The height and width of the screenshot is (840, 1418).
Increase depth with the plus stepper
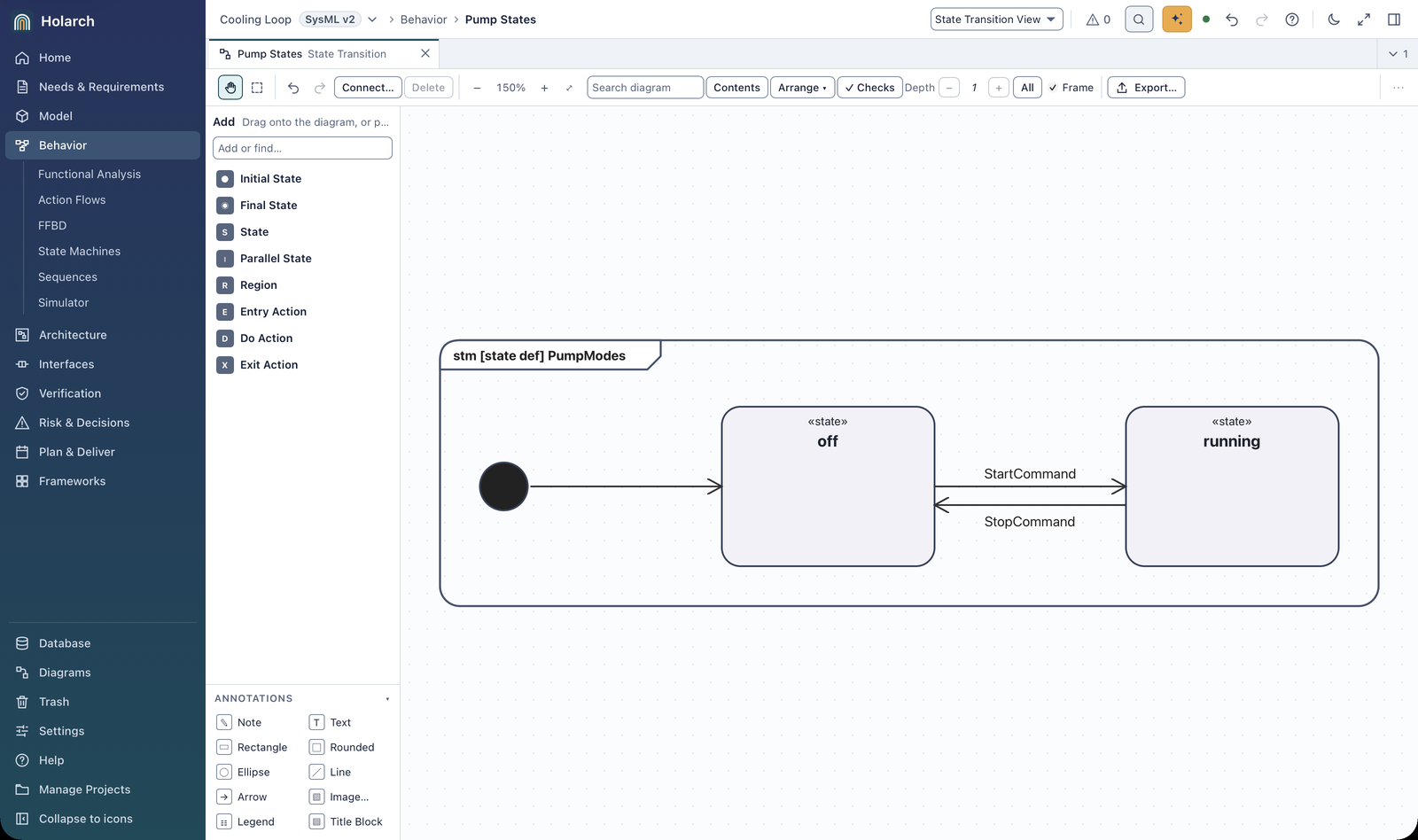point(999,88)
